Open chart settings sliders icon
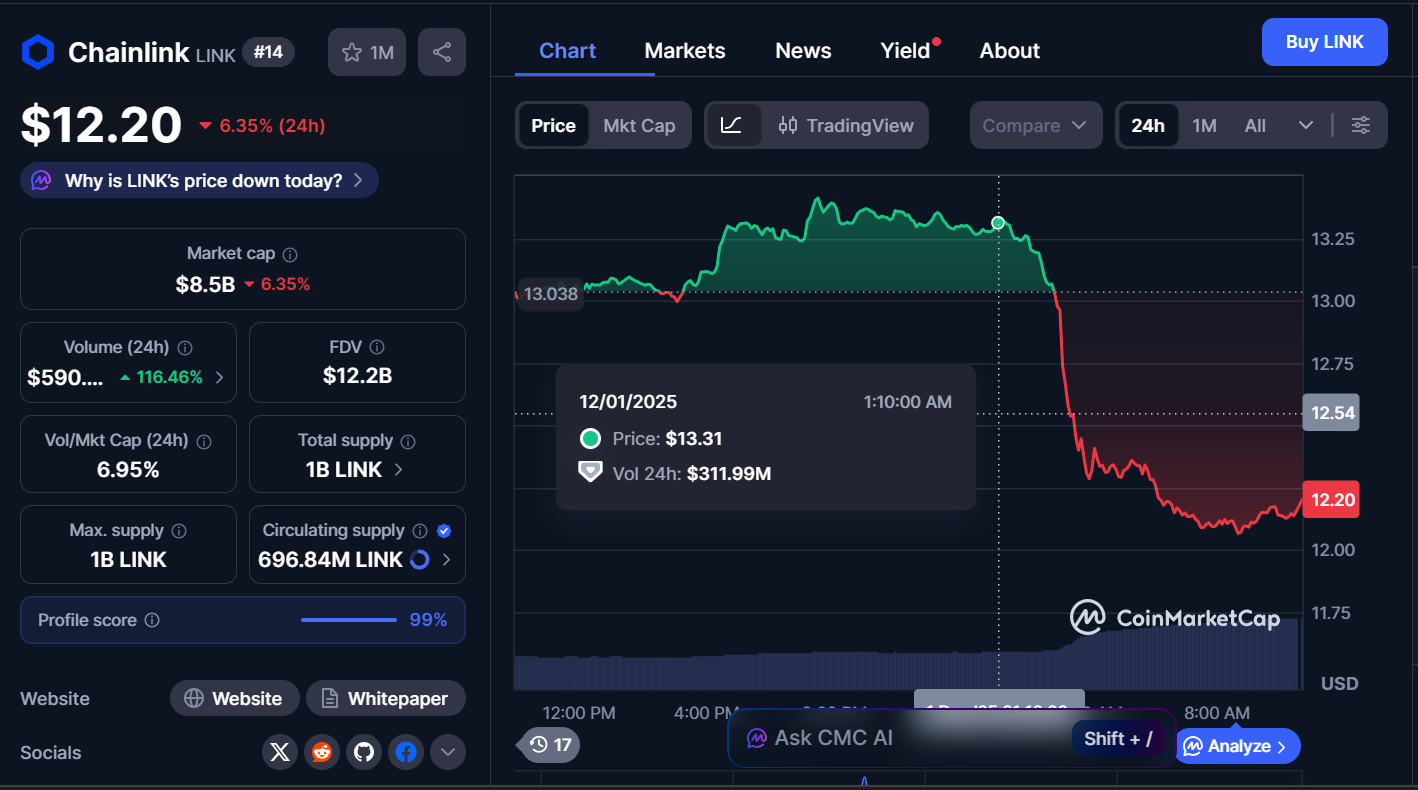The width and height of the screenshot is (1418, 790). pos(1360,125)
